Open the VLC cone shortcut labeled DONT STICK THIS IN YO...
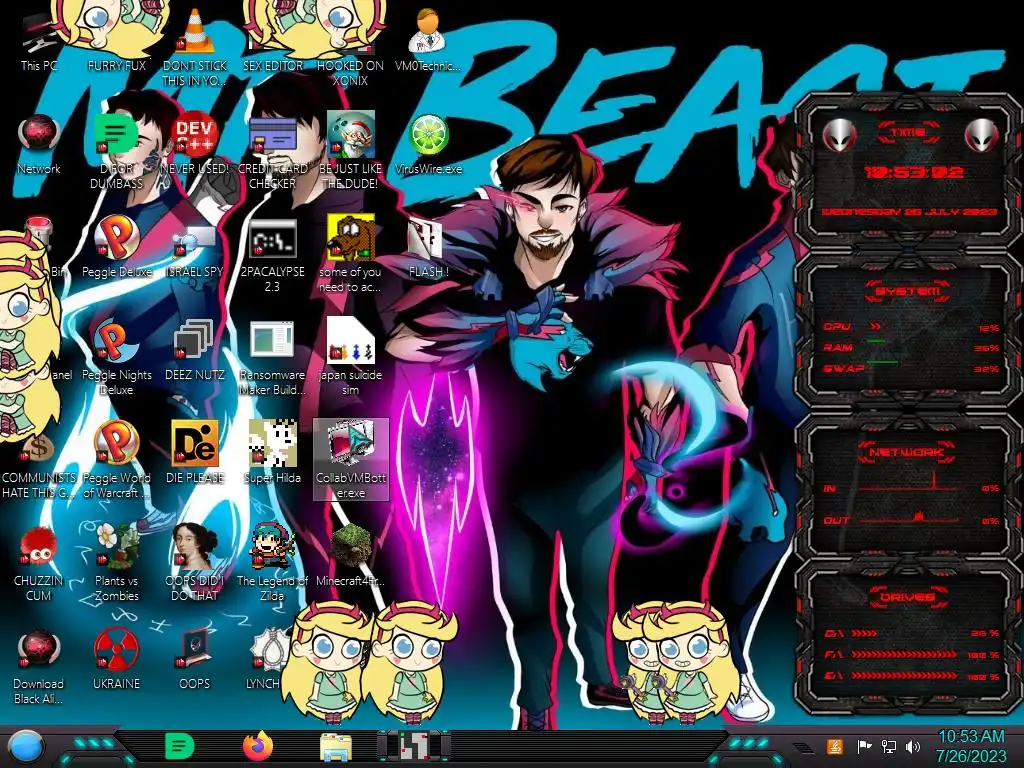 (x=195, y=47)
